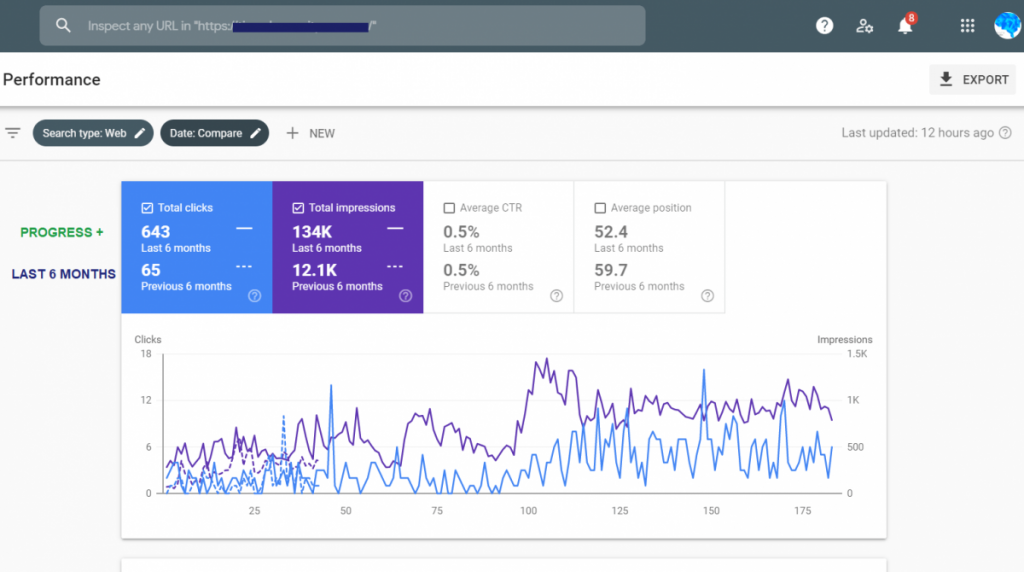Check the Average position checkbox
Image resolution: width=1024 pixels, height=572 pixels.
[x=600, y=208]
